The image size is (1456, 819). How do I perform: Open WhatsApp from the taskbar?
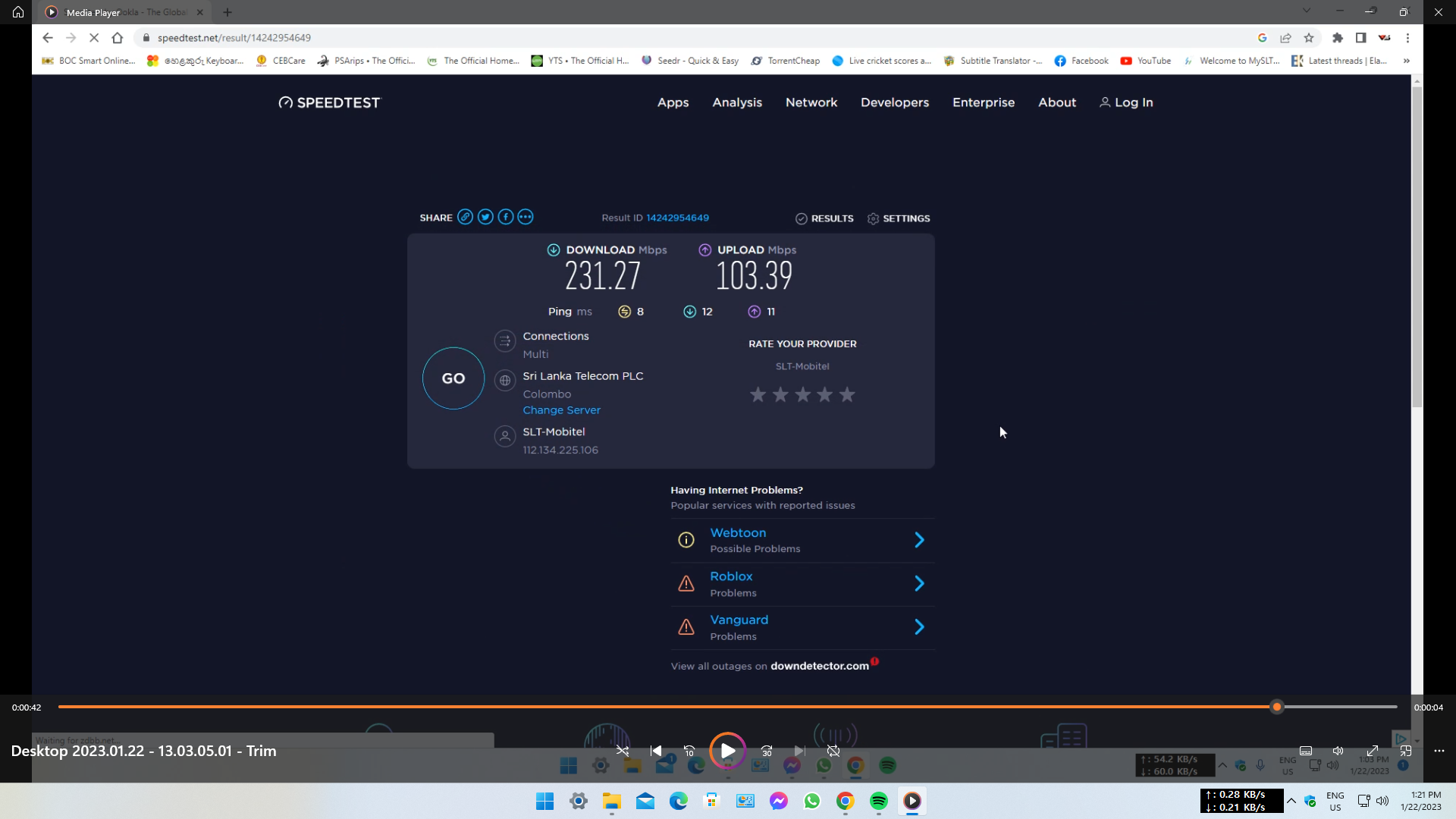click(811, 801)
